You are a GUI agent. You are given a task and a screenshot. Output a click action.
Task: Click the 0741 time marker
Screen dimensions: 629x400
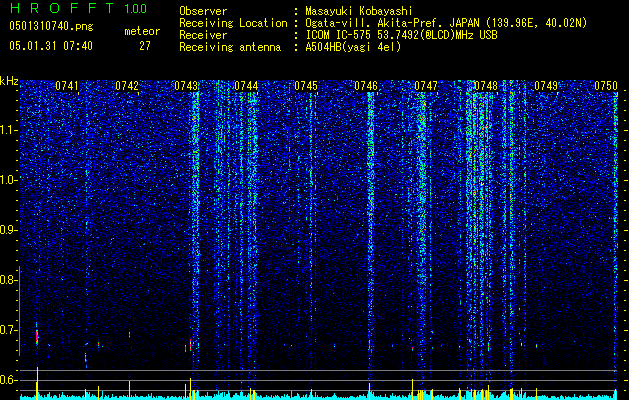tap(67, 85)
